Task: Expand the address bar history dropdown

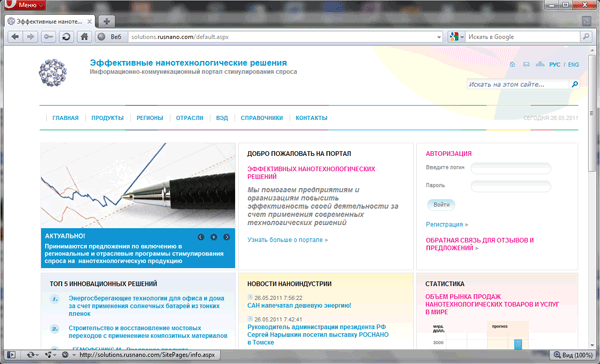Action: point(439,37)
